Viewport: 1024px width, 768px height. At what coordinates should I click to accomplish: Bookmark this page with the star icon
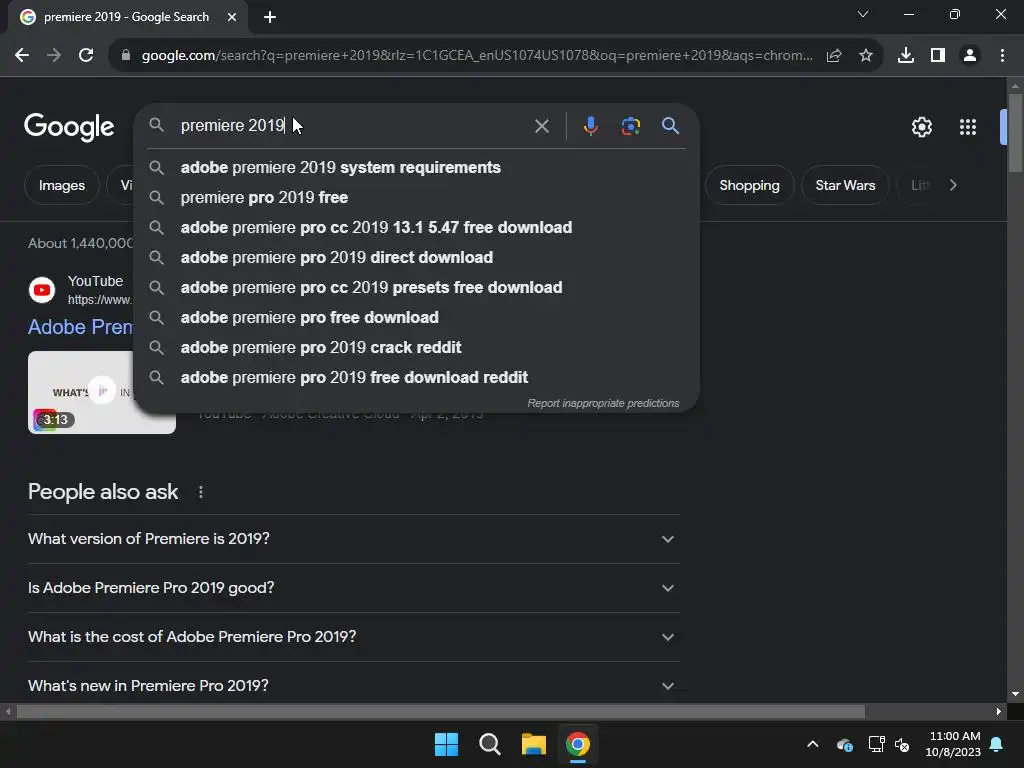866,56
